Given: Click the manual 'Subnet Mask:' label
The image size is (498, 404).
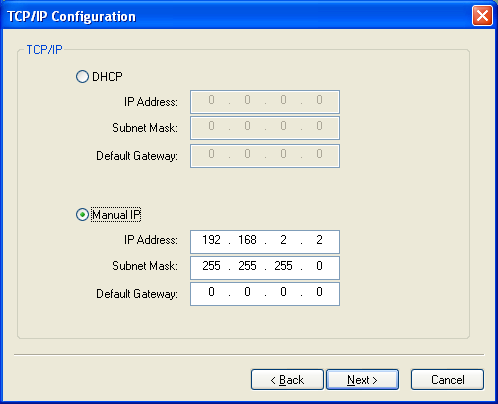Looking at the screenshot, I should 145,266.
